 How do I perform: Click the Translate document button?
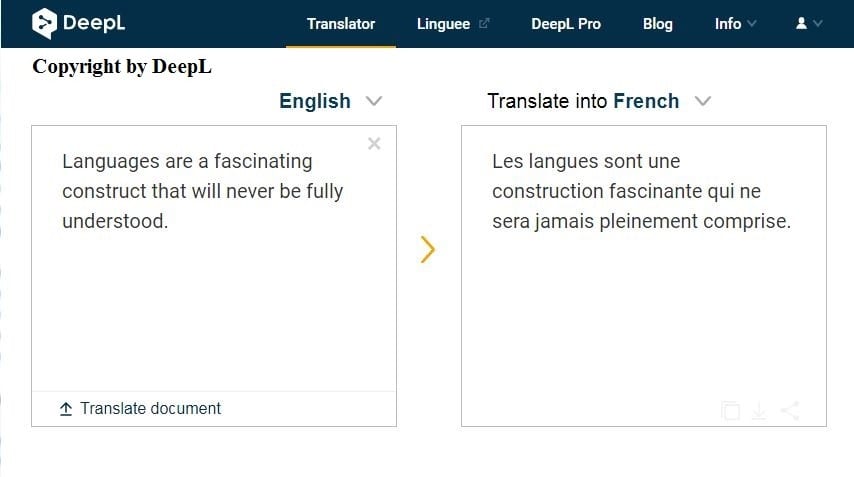[150, 408]
